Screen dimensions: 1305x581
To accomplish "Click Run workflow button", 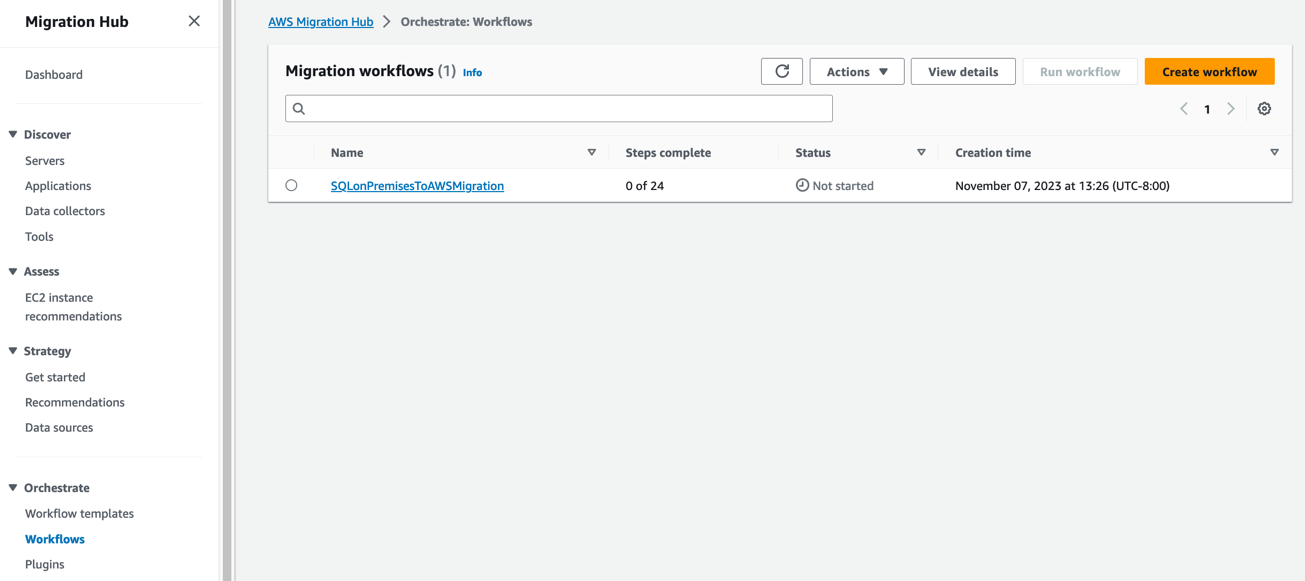I will [x=1080, y=71].
